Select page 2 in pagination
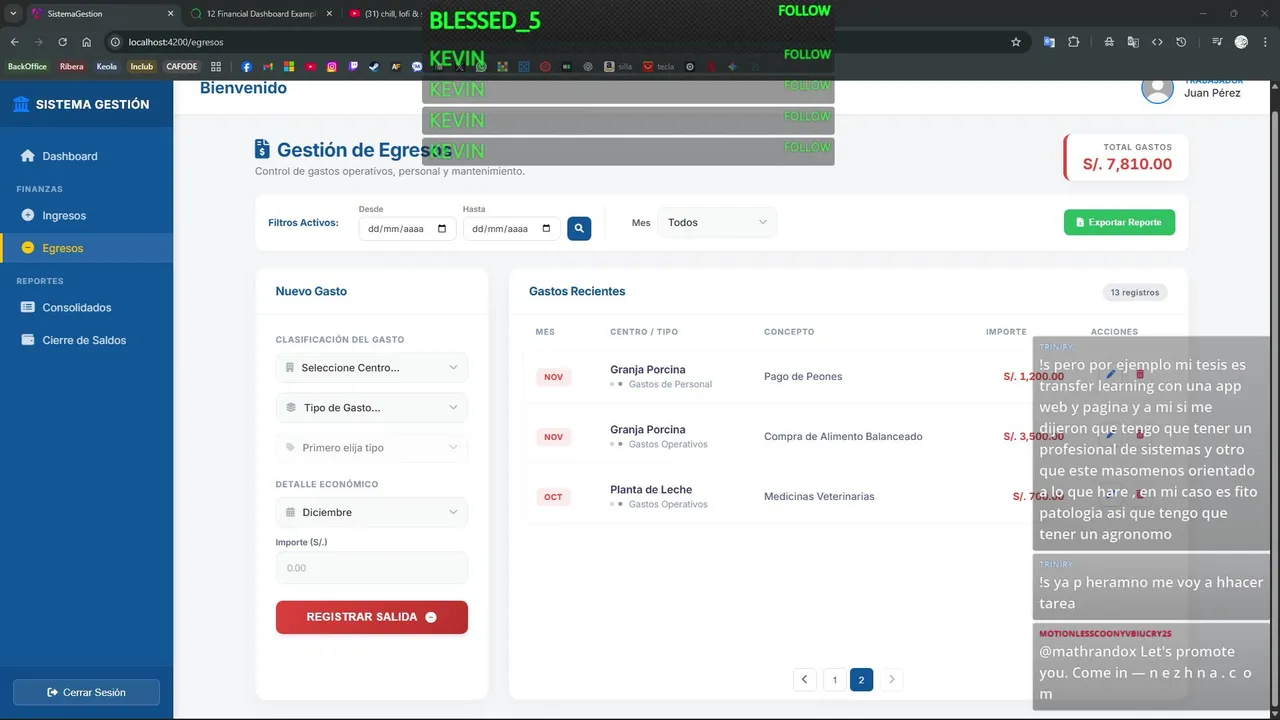 (861, 680)
